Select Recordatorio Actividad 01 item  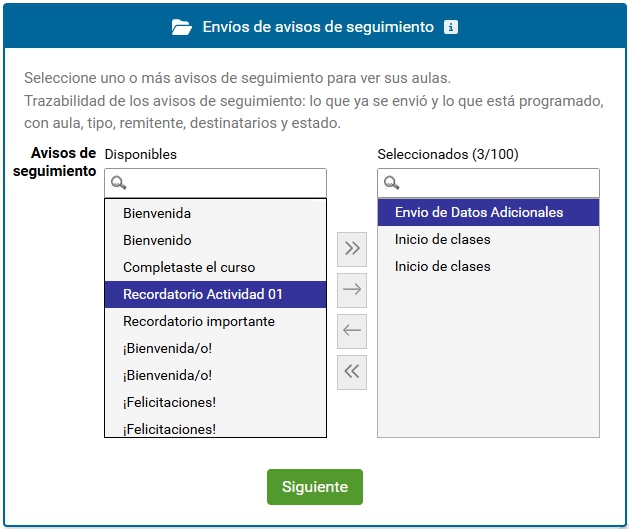pos(215,294)
